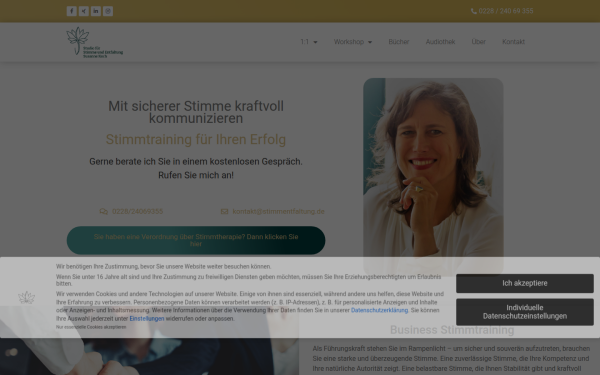
Task: Click the phone number 0228/24069355 link
Action: pos(137,212)
